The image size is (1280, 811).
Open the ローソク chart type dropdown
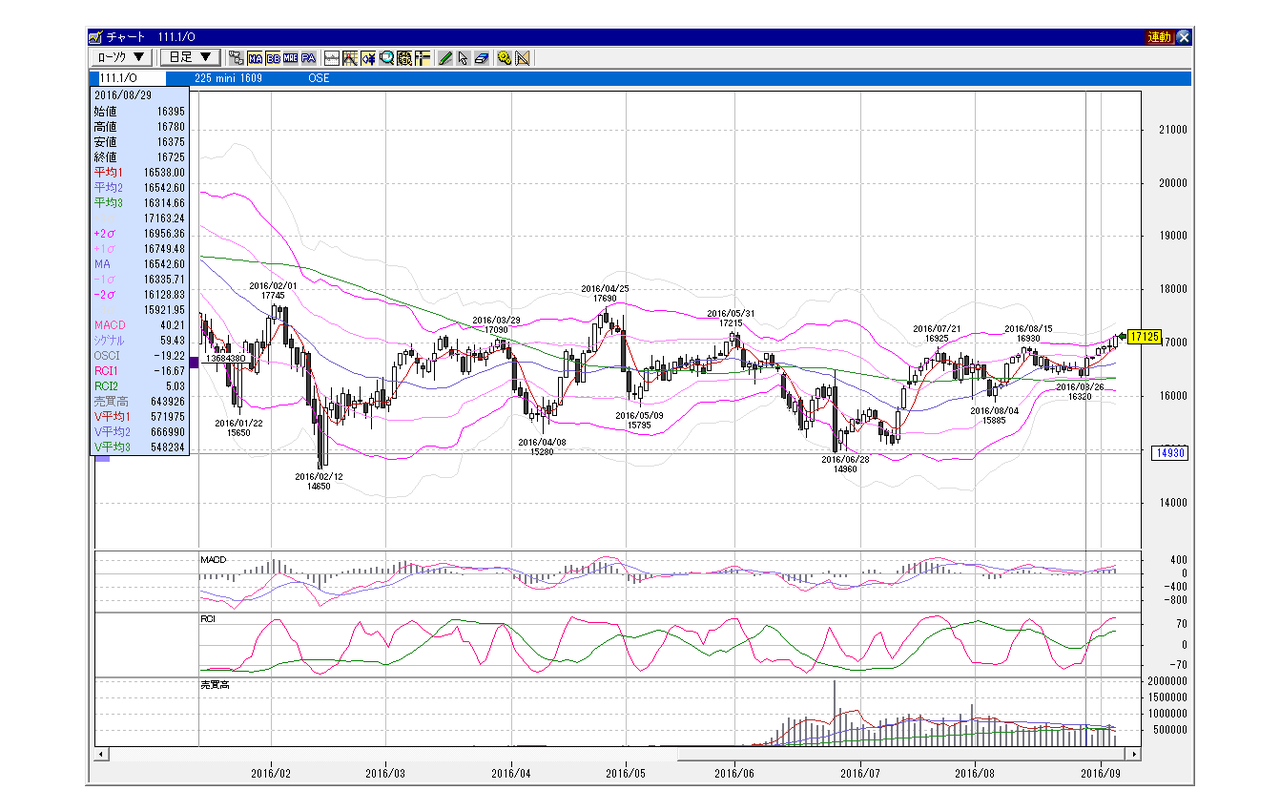click(x=122, y=58)
